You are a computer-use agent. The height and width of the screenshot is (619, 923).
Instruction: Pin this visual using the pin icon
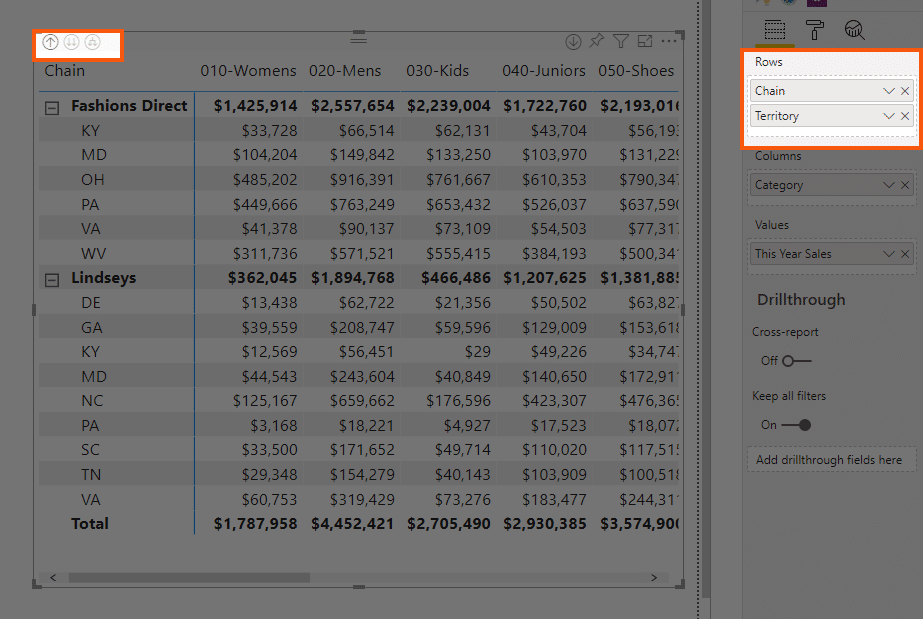click(x=597, y=40)
